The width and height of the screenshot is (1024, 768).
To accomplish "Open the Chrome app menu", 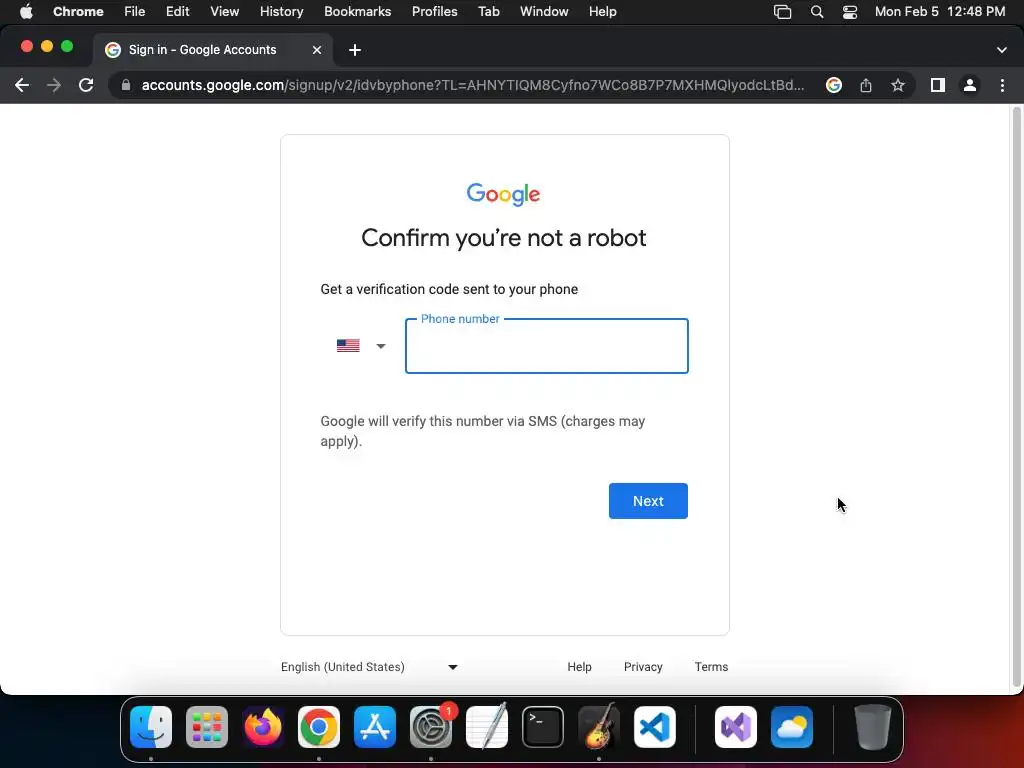I will tap(78, 11).
